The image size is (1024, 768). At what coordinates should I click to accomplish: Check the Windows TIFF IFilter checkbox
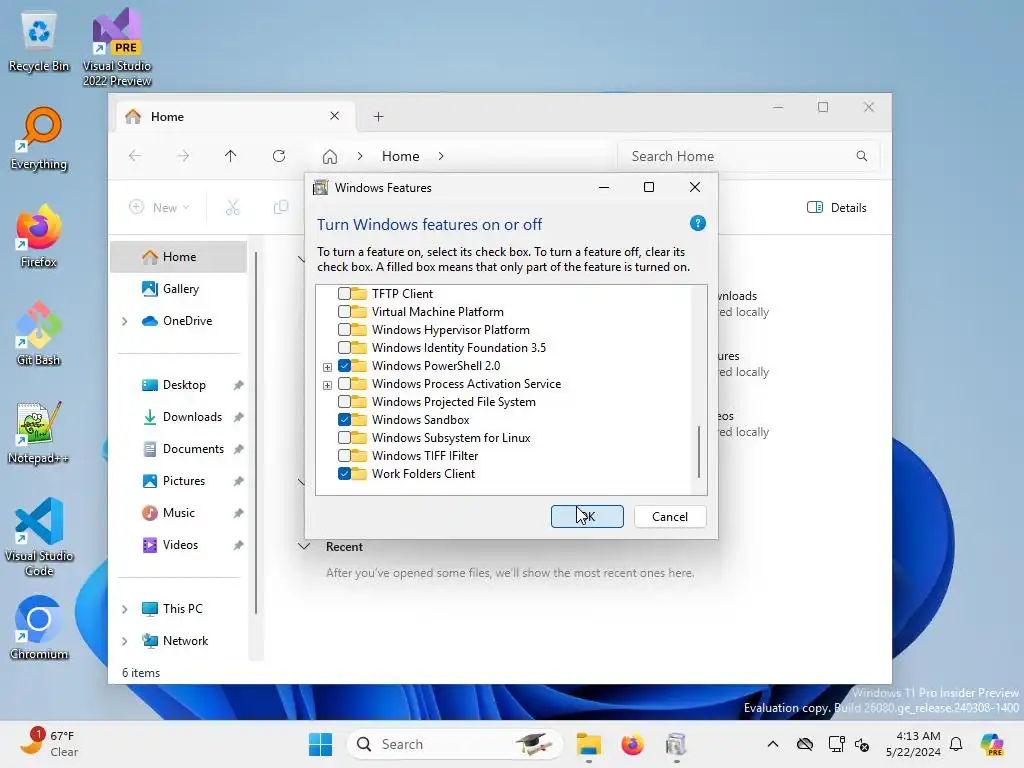(344, 455)
